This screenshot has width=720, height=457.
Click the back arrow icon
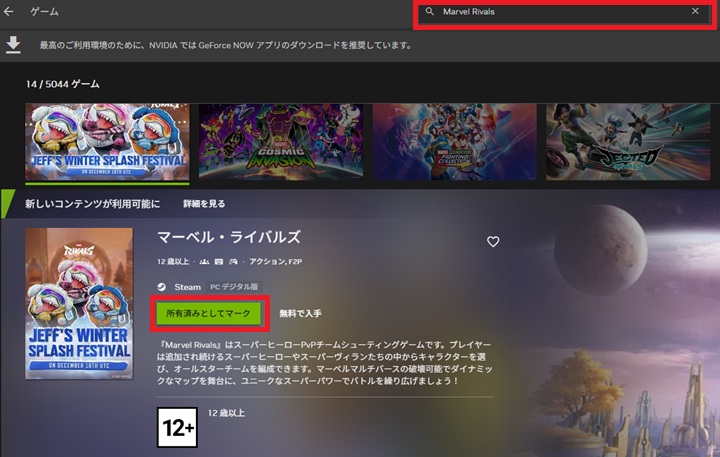[9, 12]
